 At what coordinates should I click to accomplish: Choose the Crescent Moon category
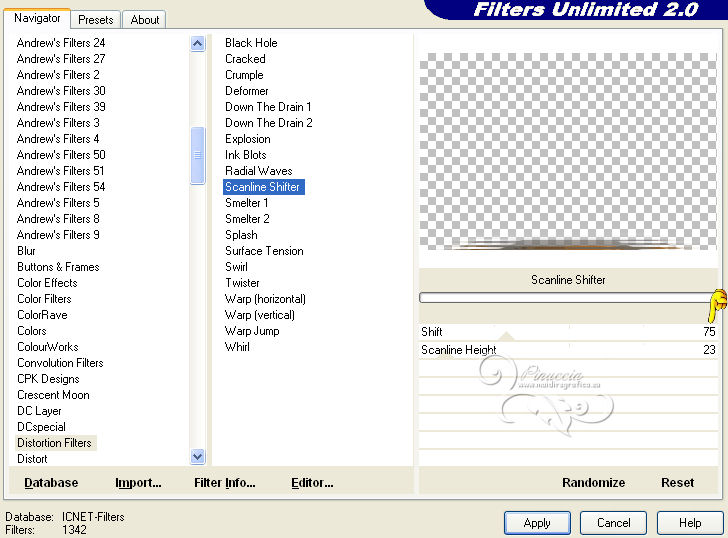[x=53, y=395]
